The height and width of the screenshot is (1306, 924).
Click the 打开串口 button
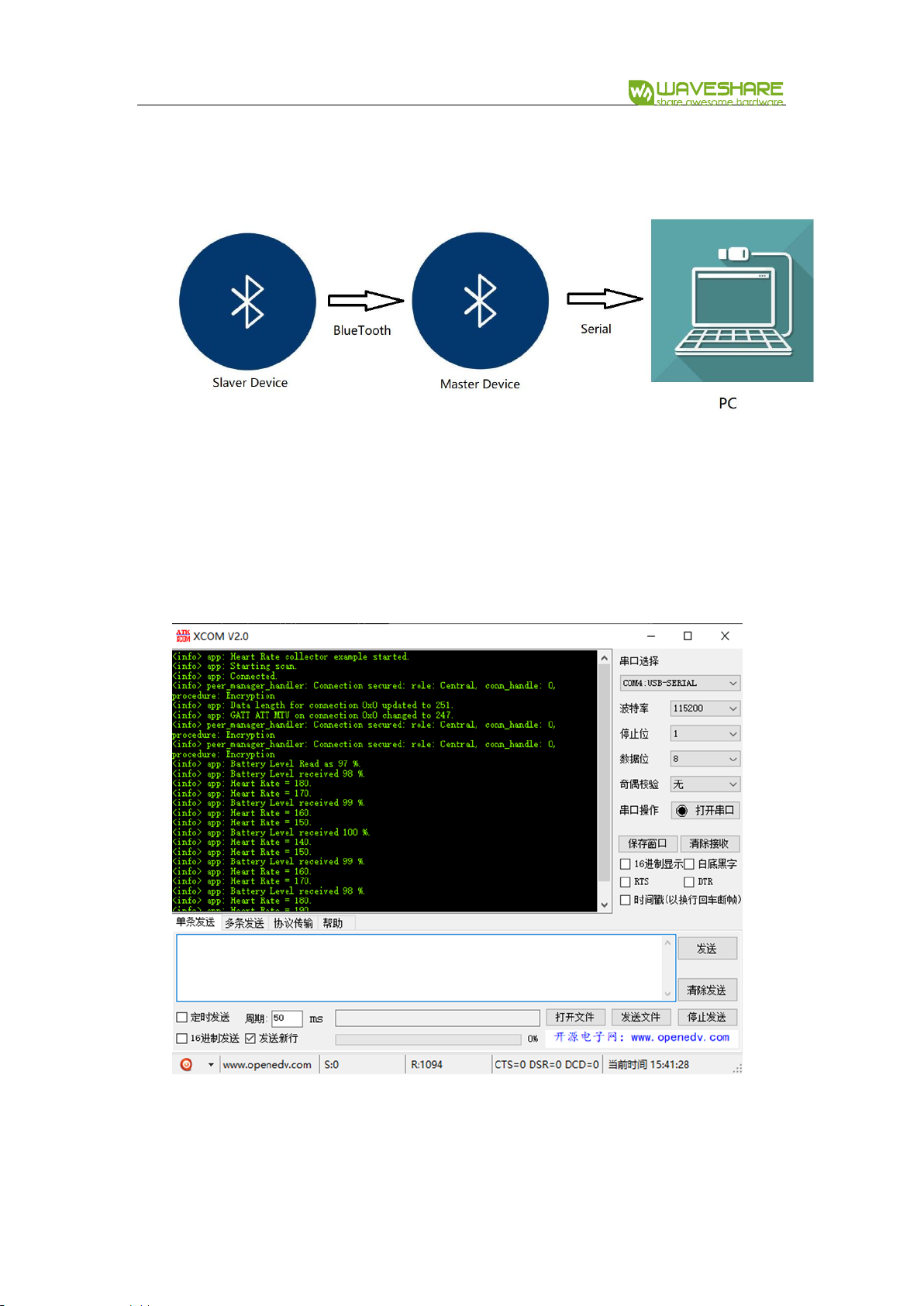tap(705, 811)
